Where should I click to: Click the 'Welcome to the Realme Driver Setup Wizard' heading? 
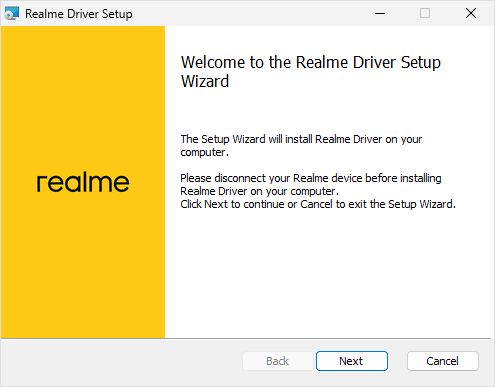coord(311,72)
